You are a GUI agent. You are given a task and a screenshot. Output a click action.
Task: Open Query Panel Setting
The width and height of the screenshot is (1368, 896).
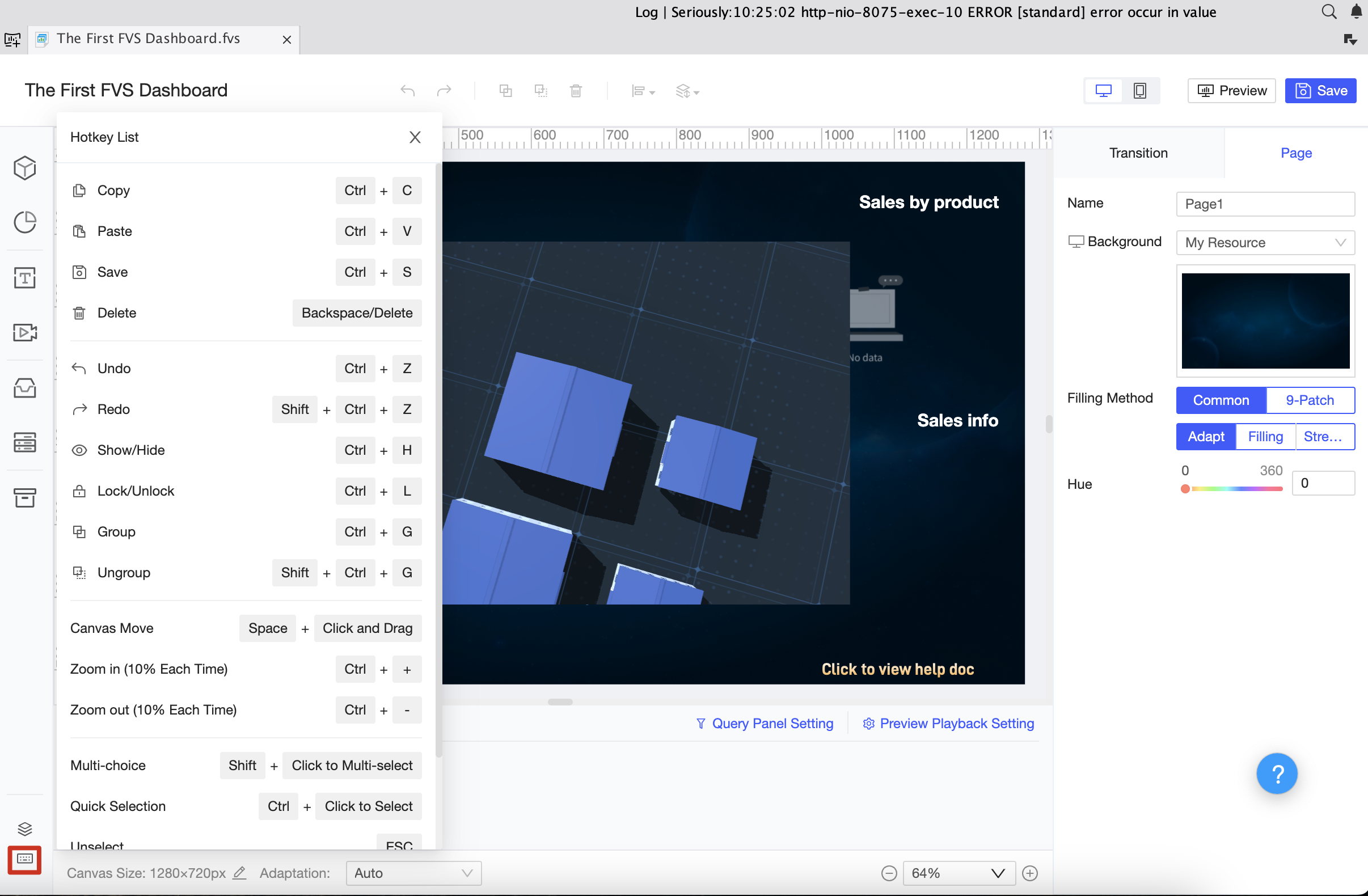click(x=765, y=723)
